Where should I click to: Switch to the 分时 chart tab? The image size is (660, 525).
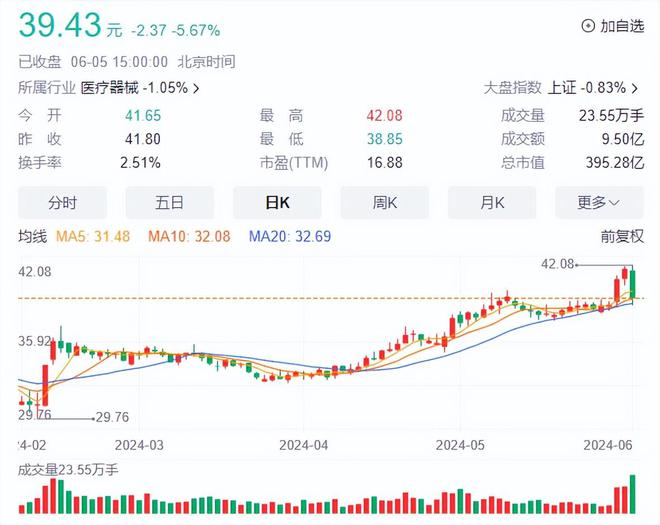(x=62, y=202)
